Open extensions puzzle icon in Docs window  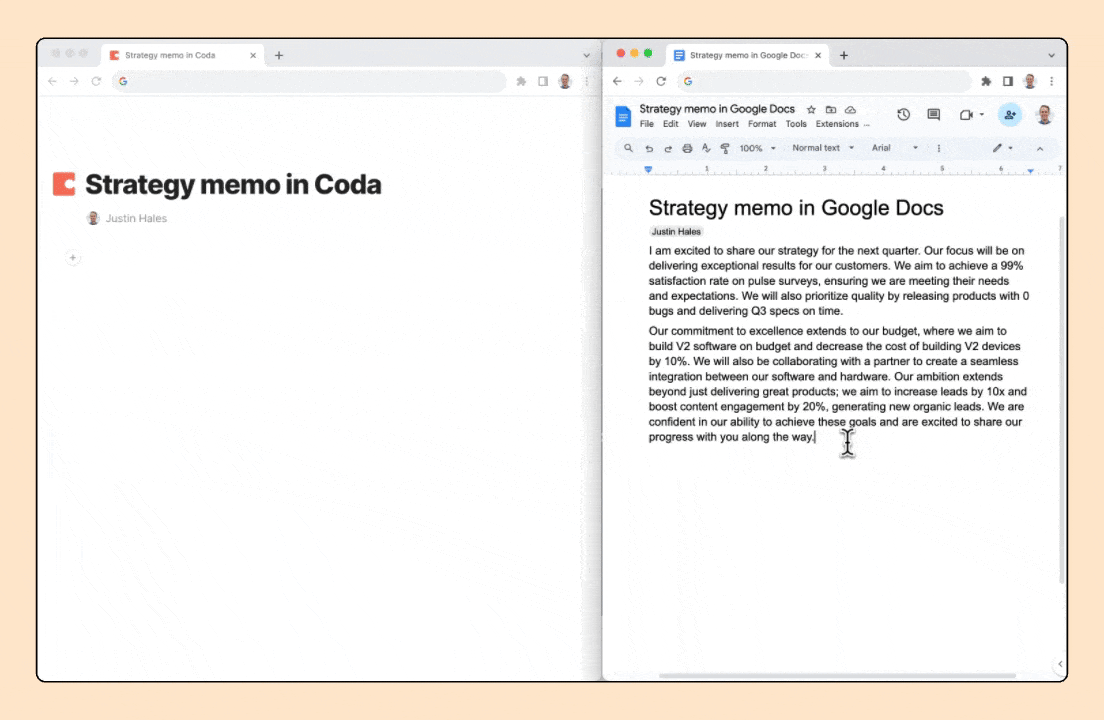click(x=986, y=81)
